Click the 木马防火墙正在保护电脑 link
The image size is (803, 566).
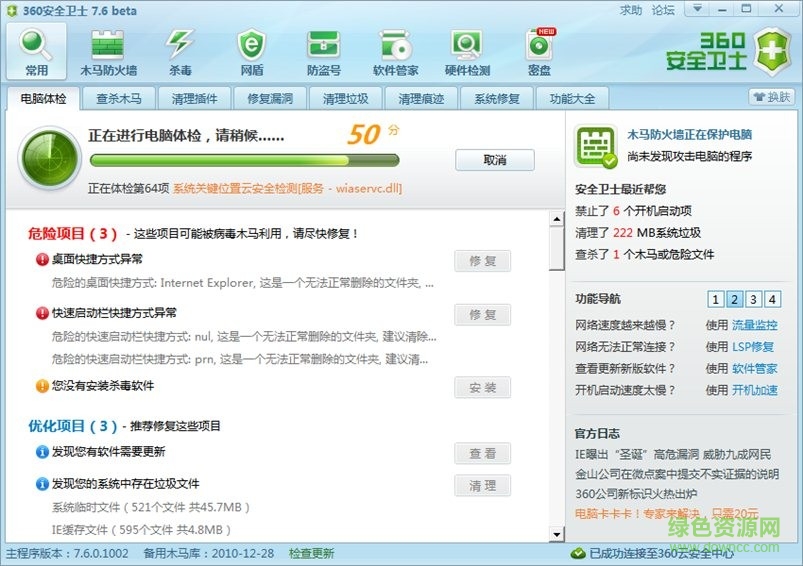pyautogui.click(x=689, y=135)
